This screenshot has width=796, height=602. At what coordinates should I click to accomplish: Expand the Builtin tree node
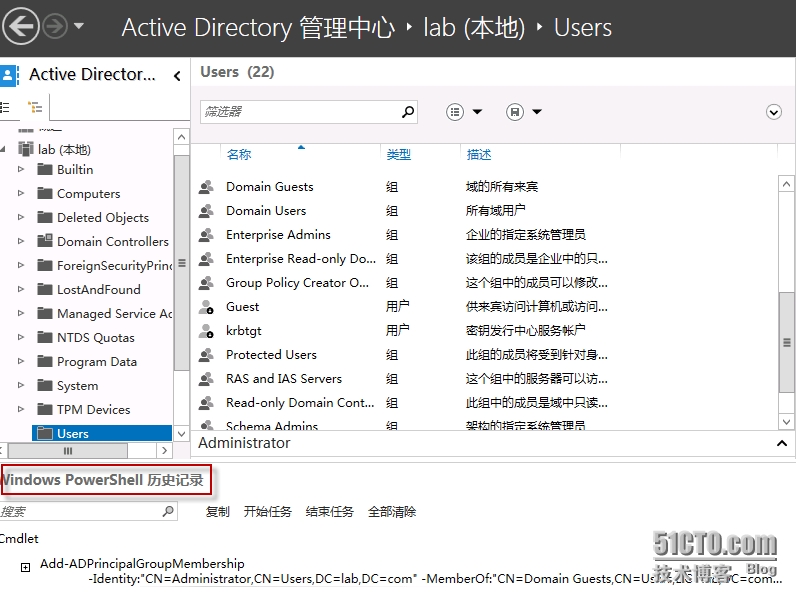click(21, 169)
